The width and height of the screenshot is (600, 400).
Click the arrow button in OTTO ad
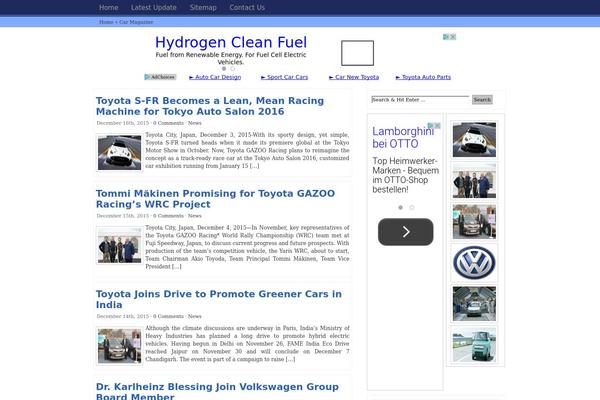[x=406, y=232]
